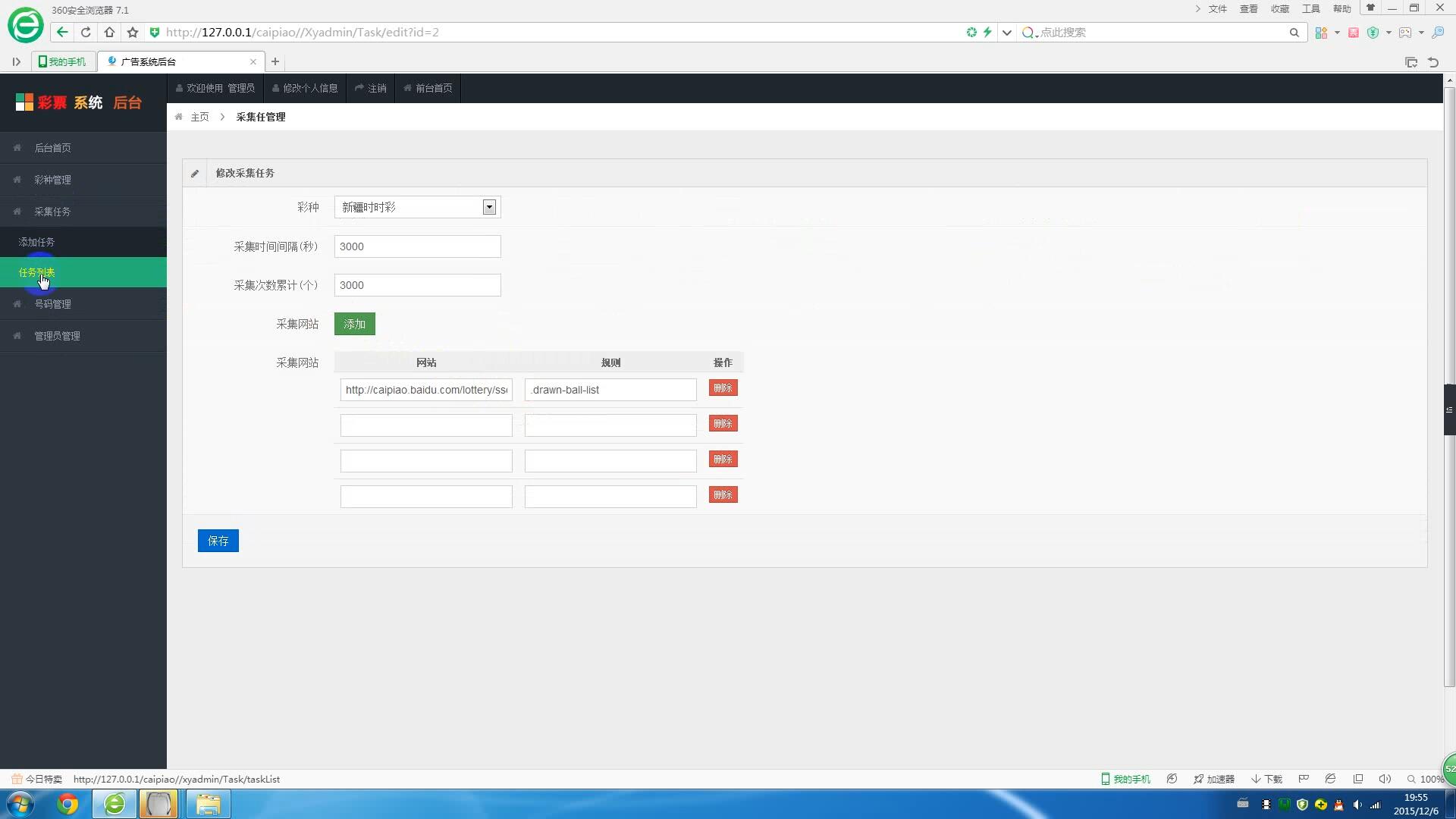
Task: Click the magnifier search button in search box
Action: [1294, 32]
